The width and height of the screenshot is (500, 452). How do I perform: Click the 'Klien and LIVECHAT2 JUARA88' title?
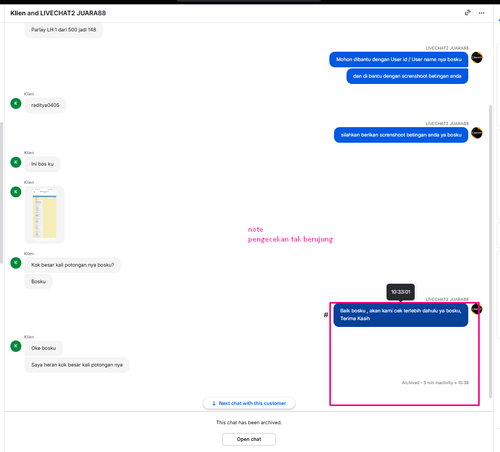point(58,13)
